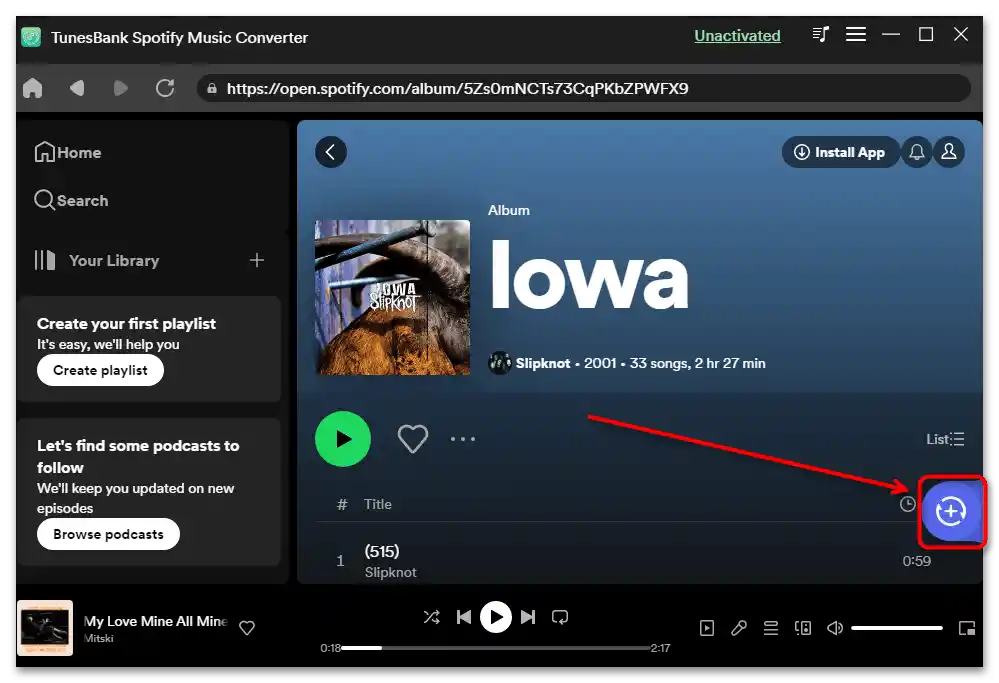Click the plus icon next to Your Library
999x683 pixels.
point(257,260)
